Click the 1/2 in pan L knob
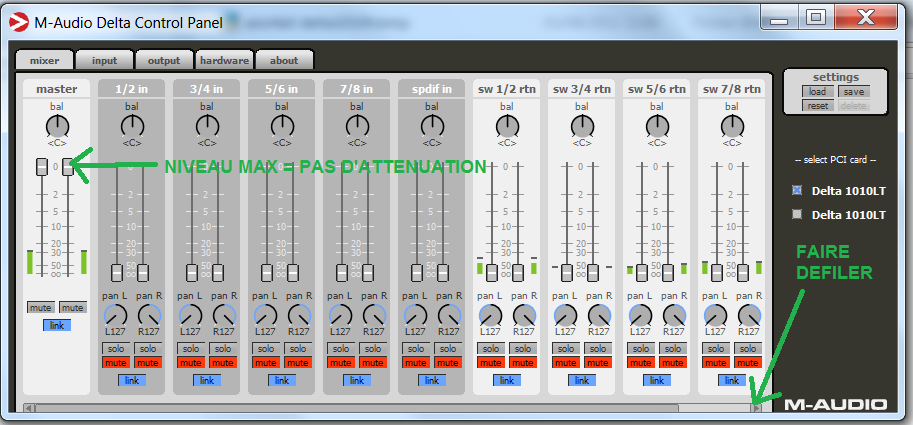Image resolution: width=913 pixels, height=425 pixels. [x=115, y=316]
